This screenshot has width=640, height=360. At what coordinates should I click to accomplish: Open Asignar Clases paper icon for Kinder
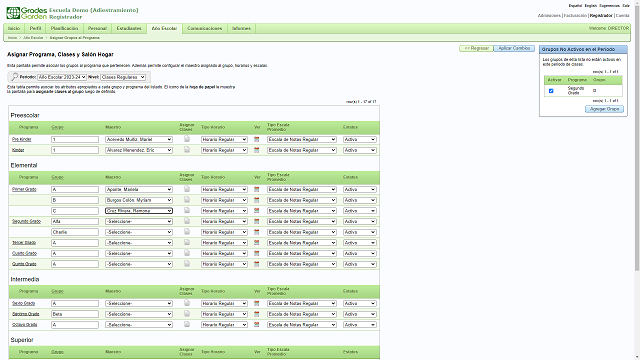187,149
